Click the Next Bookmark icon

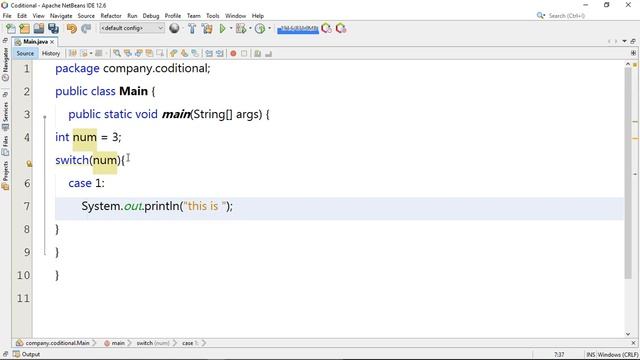[x=184, y=53]
